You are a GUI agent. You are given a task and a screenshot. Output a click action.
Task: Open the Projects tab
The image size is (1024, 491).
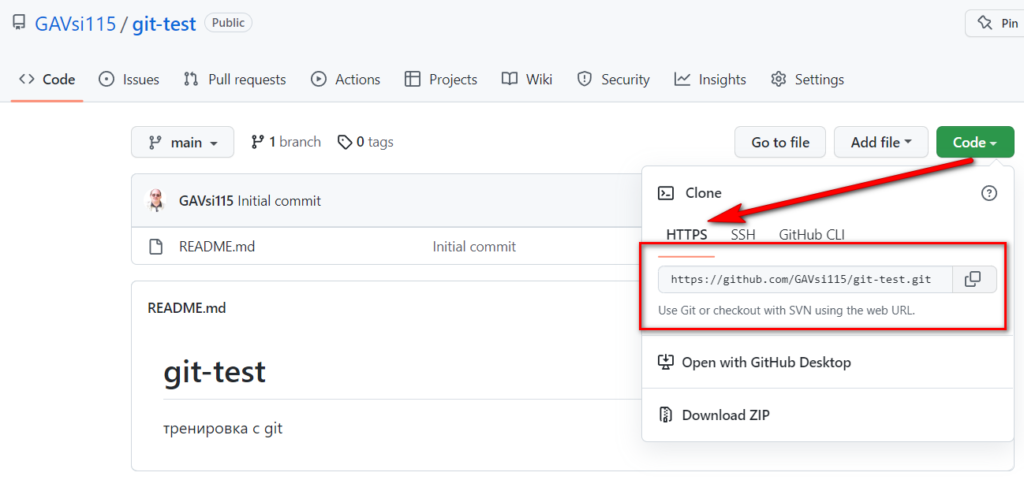click(441, 80)
